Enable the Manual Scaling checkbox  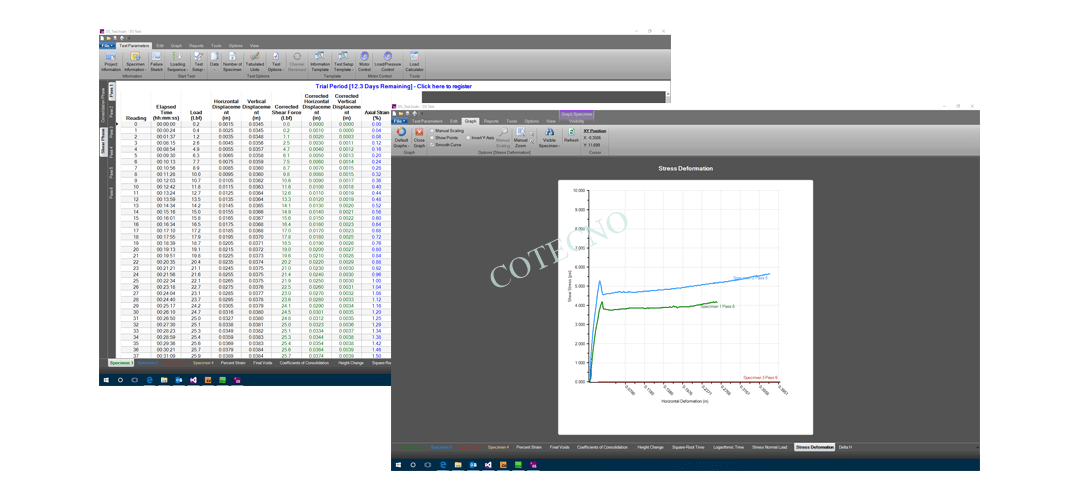point(432,130)
